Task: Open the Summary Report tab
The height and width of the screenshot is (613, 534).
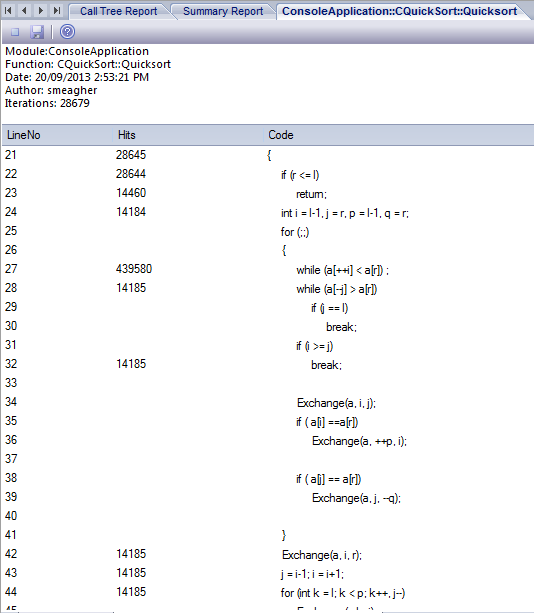Action: pos(223,11)
